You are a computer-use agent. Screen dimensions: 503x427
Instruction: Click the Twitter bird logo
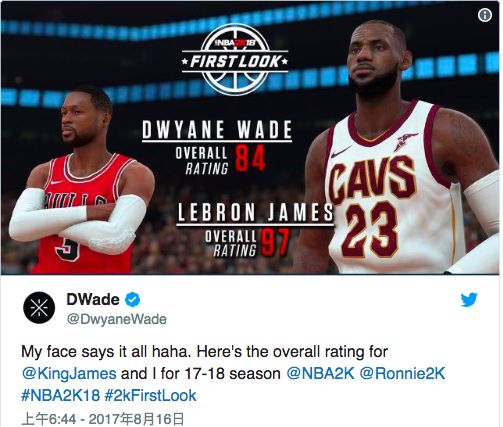coord(469,299)
